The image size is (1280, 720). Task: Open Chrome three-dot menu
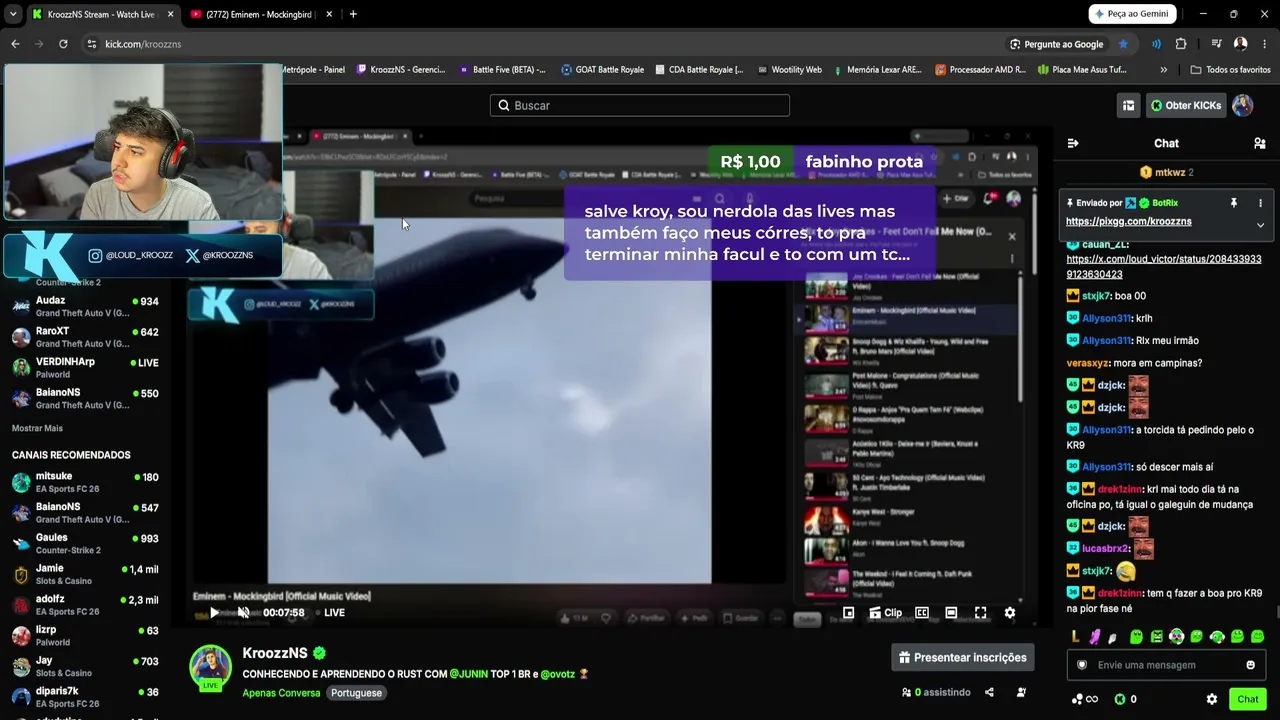pyautogui.click(x=1265, y=44)
